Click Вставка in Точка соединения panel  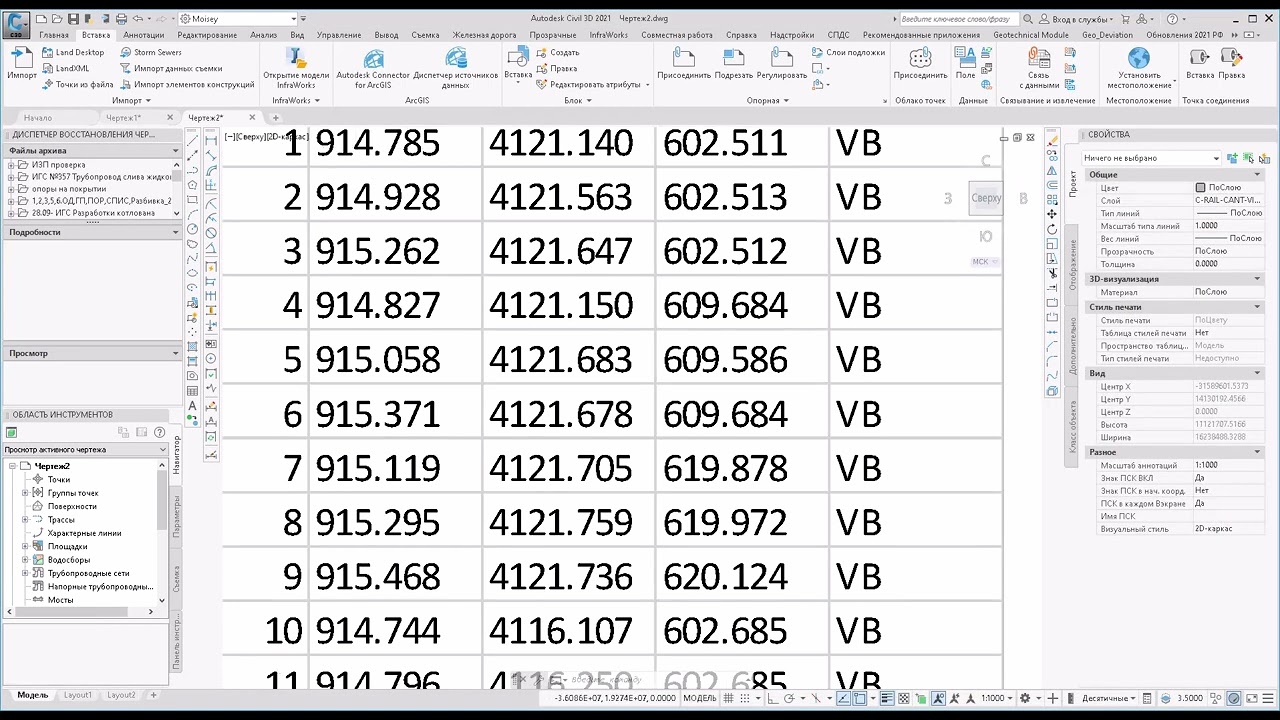1200,64
